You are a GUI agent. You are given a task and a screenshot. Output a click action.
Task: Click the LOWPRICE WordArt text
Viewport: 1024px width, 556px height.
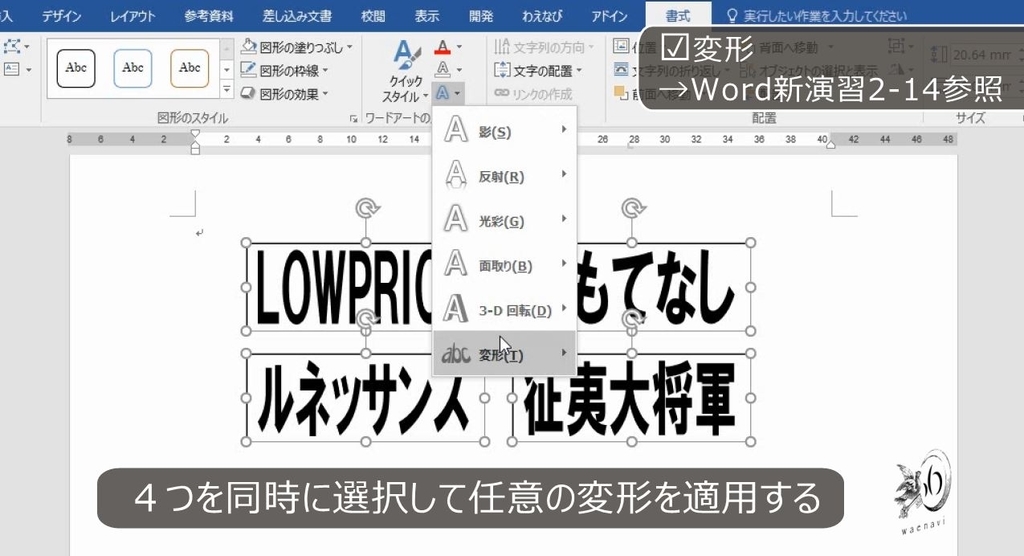[343, 287]
